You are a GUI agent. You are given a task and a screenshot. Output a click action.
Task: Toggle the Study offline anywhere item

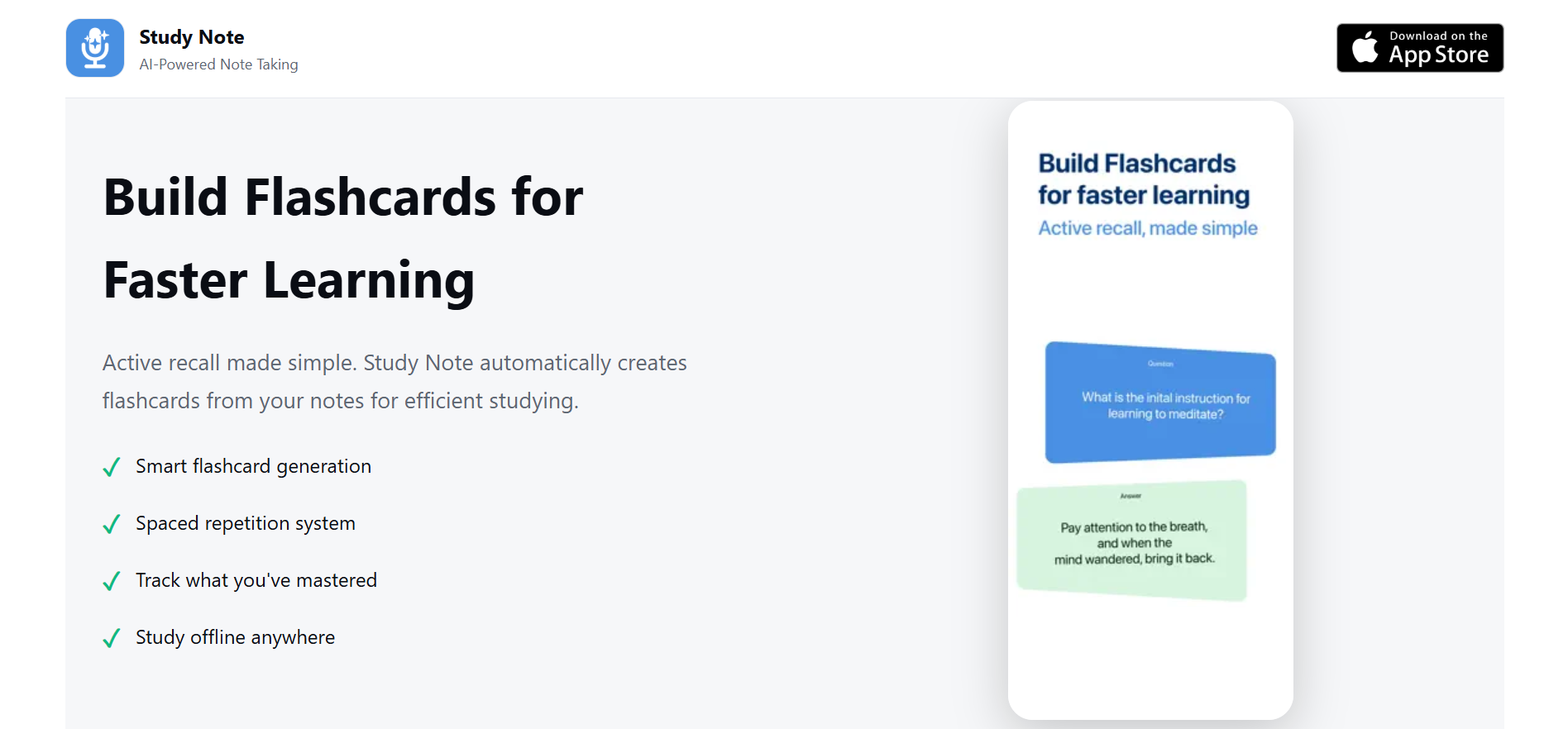click(235, 637)
